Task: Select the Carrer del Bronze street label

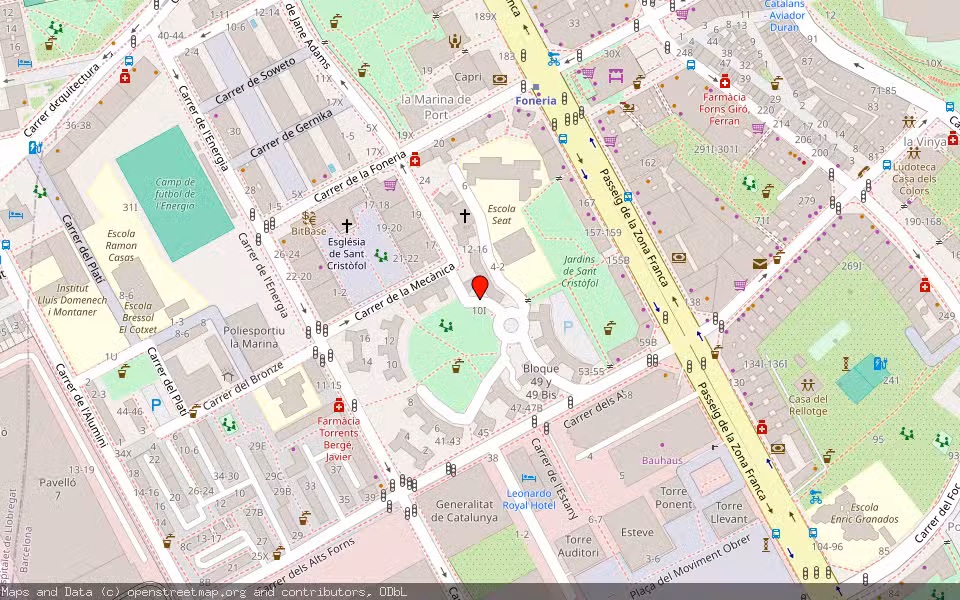Action: pyautogui.click(x=244, y=386)
